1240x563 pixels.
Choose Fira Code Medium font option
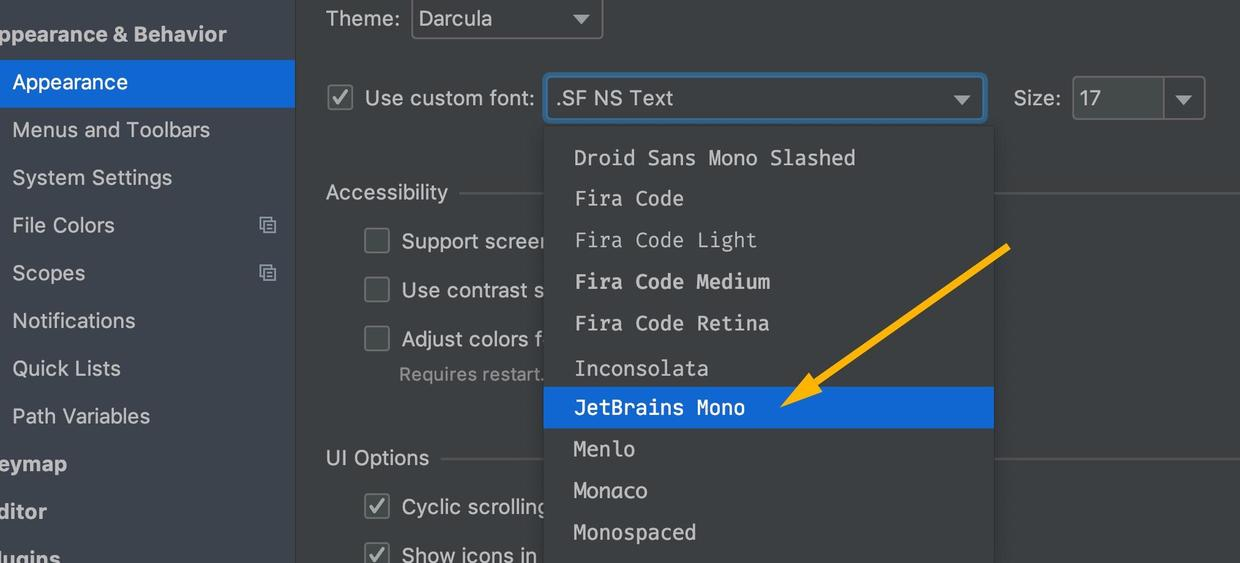coord(672,282)
